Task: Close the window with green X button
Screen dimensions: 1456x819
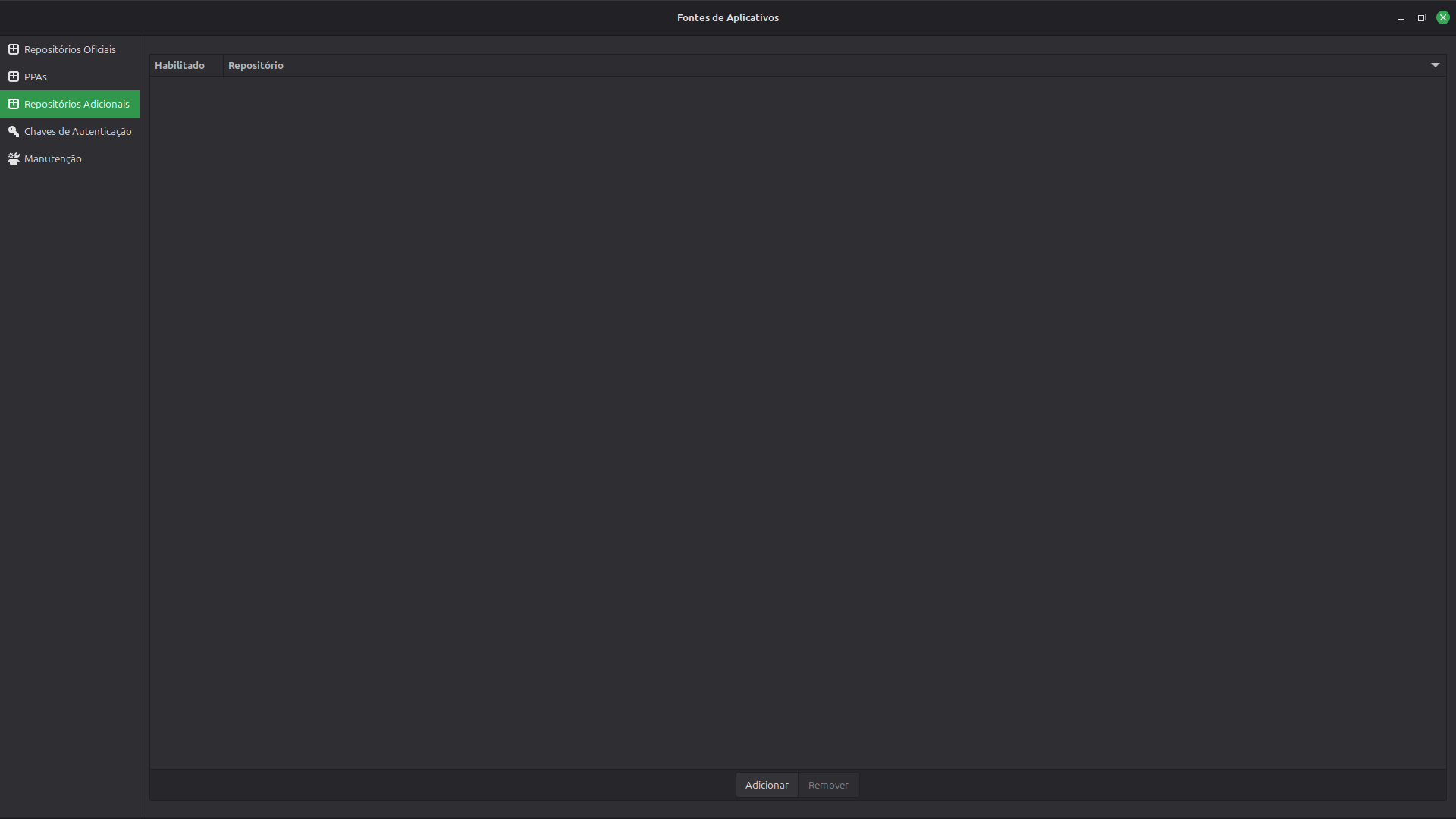Action: [x=1442, y=17]
